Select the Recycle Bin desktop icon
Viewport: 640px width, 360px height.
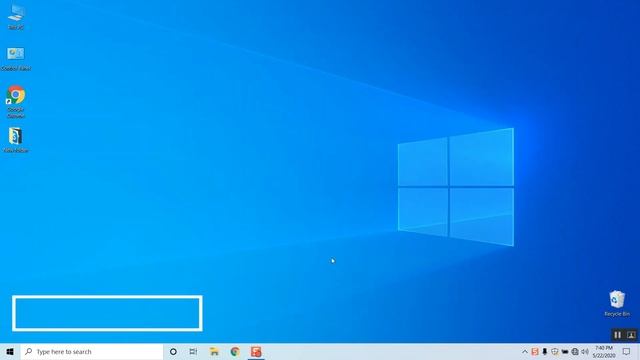617,303
